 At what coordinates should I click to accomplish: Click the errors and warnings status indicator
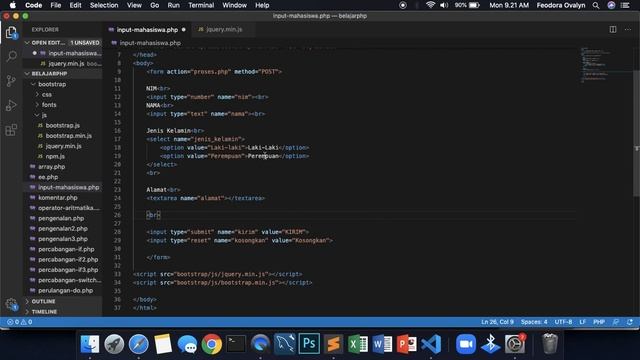pyautogui.click(x=19, y=322)
